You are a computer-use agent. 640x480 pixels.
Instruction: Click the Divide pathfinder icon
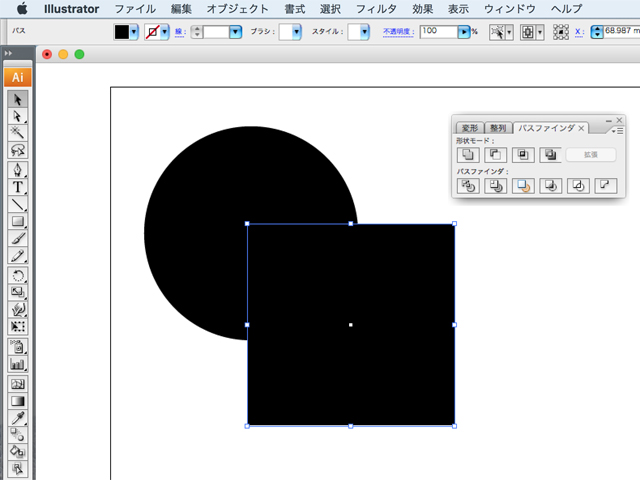pyautogui.click(x=466, y=186)
